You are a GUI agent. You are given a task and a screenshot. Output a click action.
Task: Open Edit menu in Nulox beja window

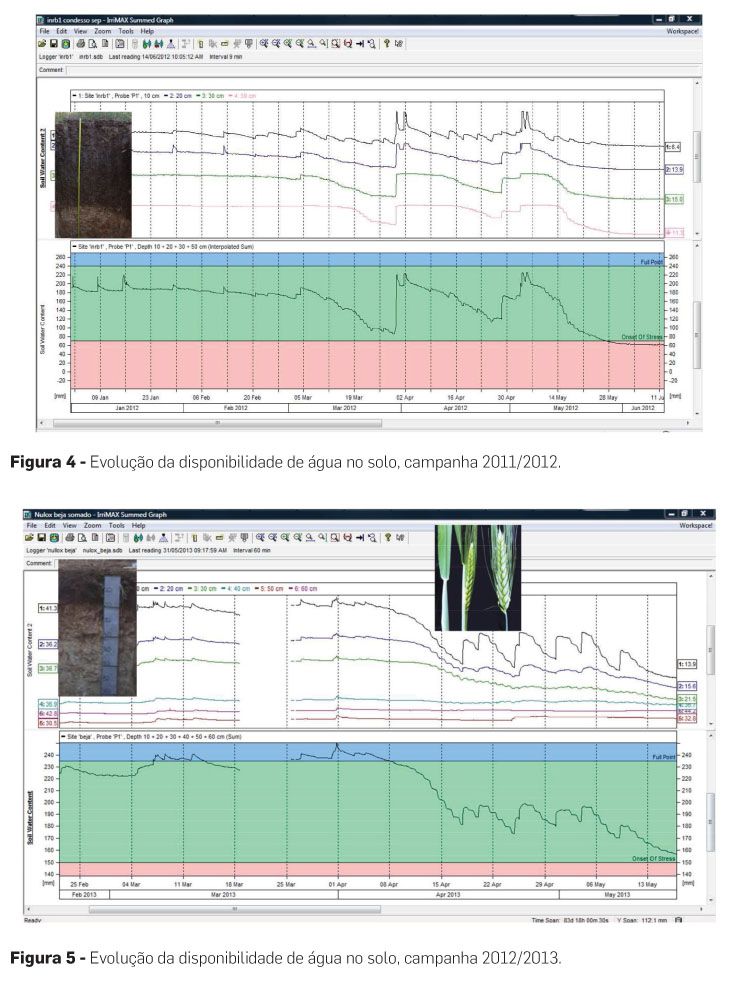click(x=50, y=525)
